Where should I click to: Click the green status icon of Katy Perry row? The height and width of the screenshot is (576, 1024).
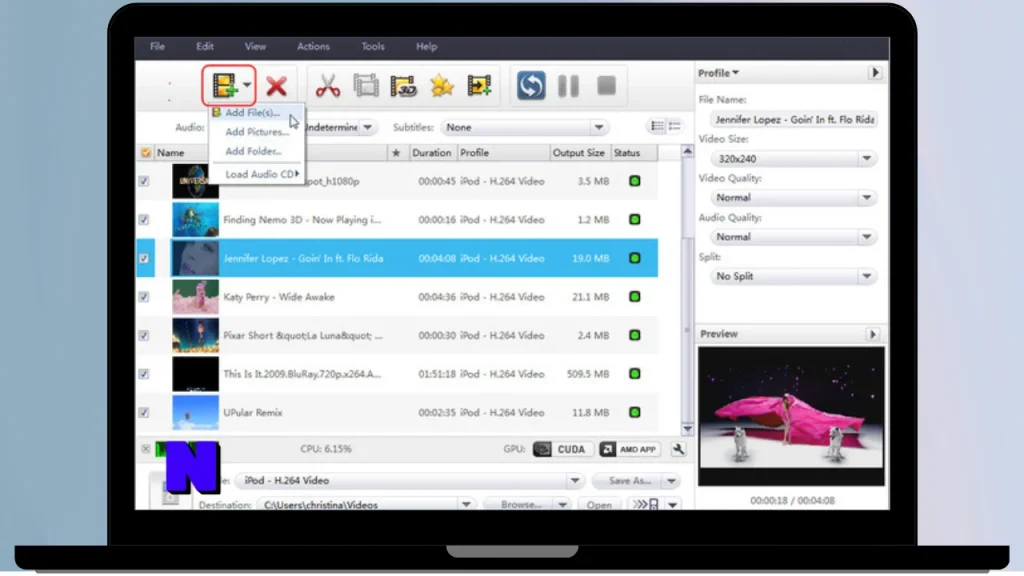[x=634, y=297]
